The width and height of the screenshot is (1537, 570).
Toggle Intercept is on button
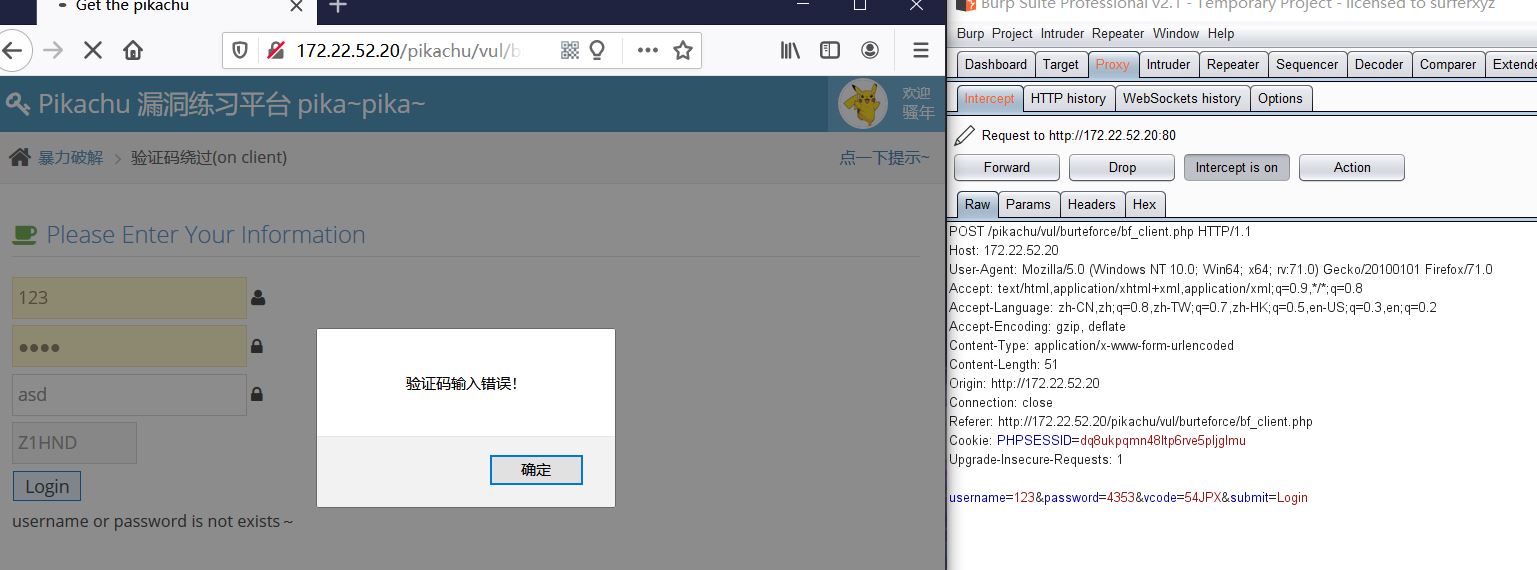(1237, 167)
